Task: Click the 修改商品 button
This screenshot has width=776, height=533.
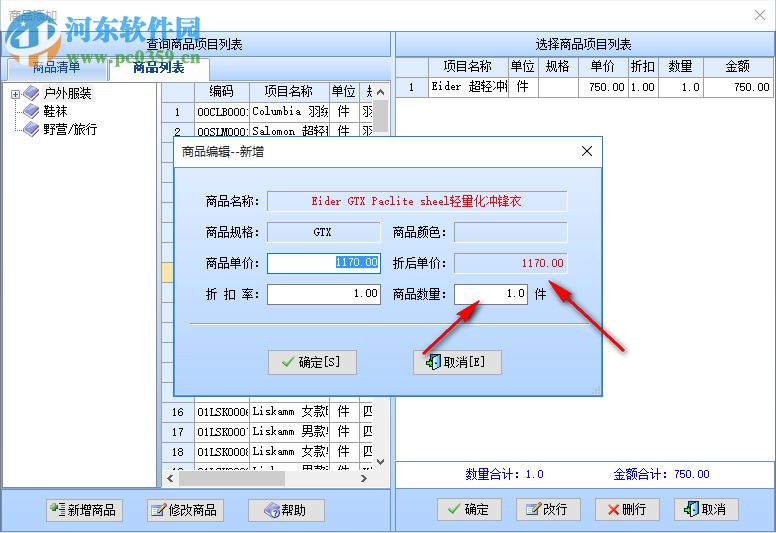Action: pos(185,510)
